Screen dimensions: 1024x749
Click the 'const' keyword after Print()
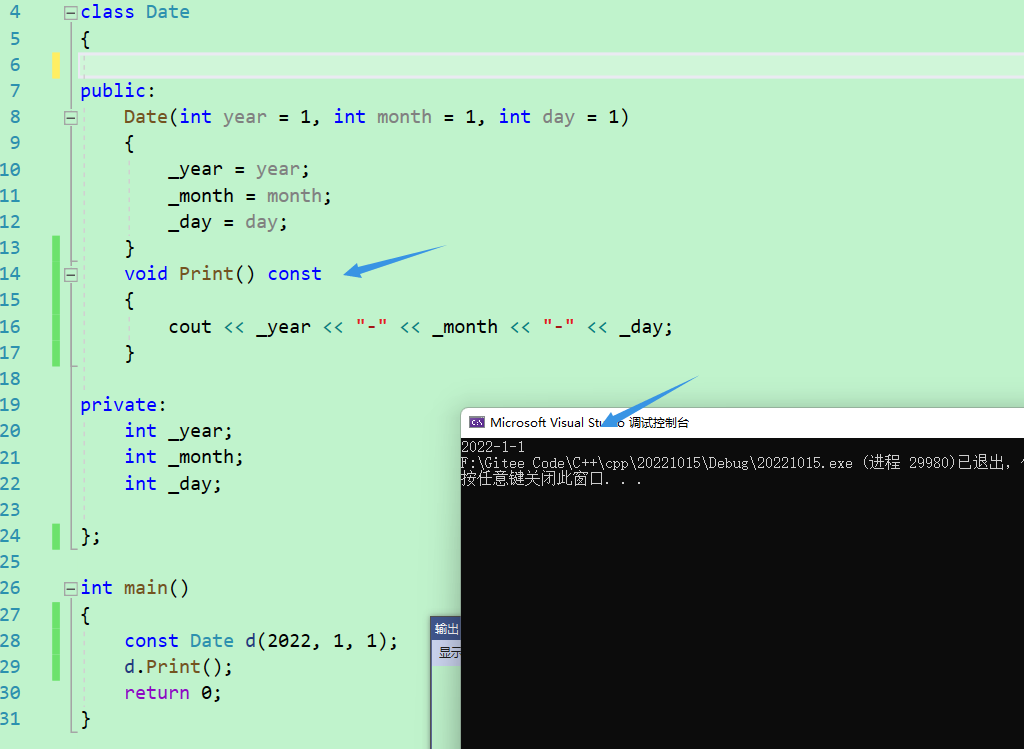295,274
